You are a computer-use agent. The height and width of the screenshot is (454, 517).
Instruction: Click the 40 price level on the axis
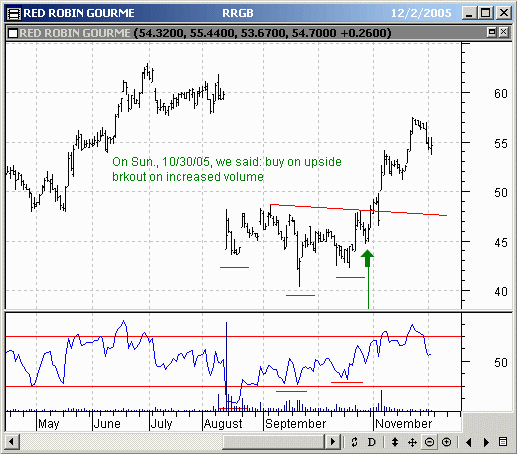(501, 292)
